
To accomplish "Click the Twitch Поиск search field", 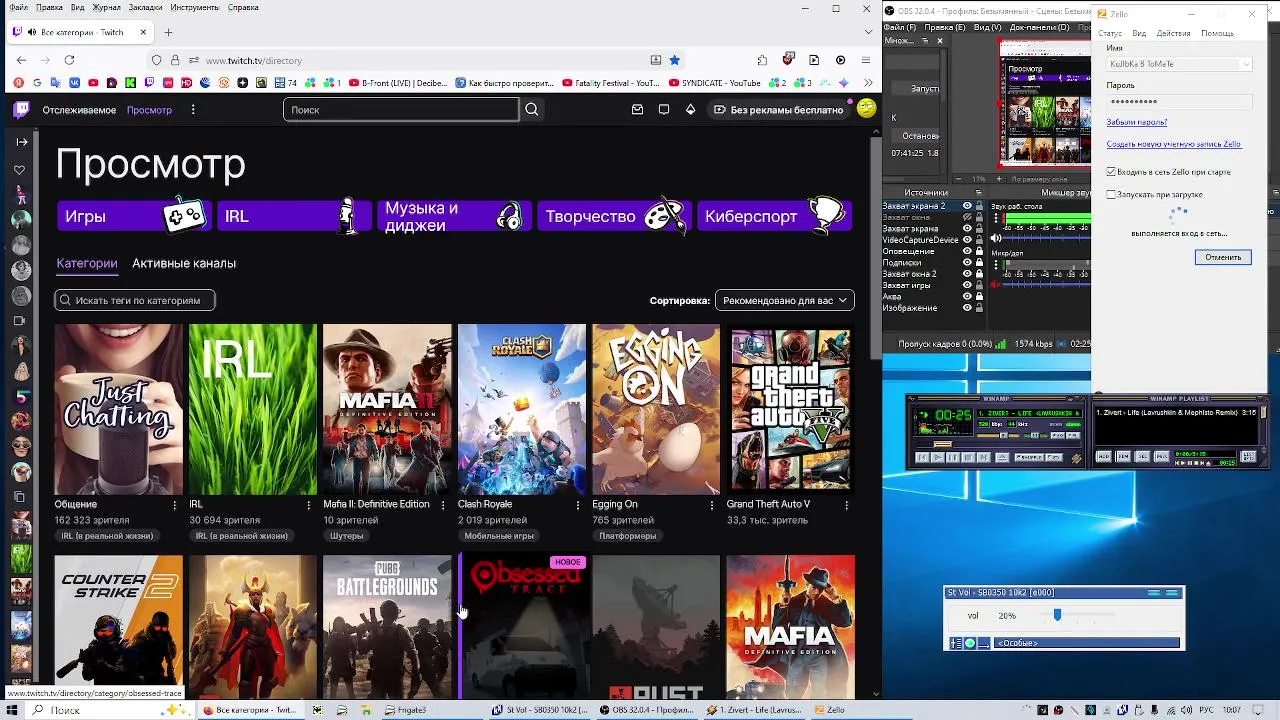I will click(401, 110).
